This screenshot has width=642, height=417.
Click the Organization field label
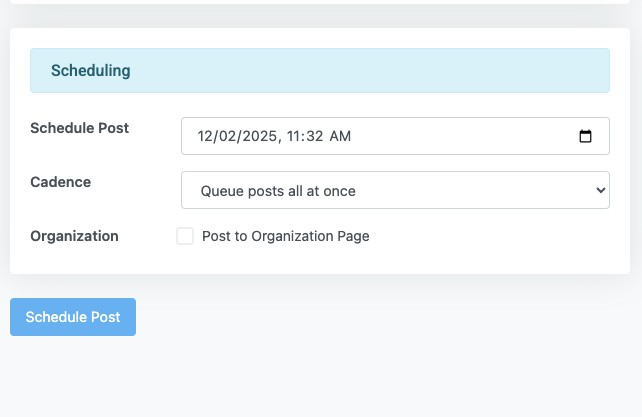pyautogui.click(x=75, y=236)
